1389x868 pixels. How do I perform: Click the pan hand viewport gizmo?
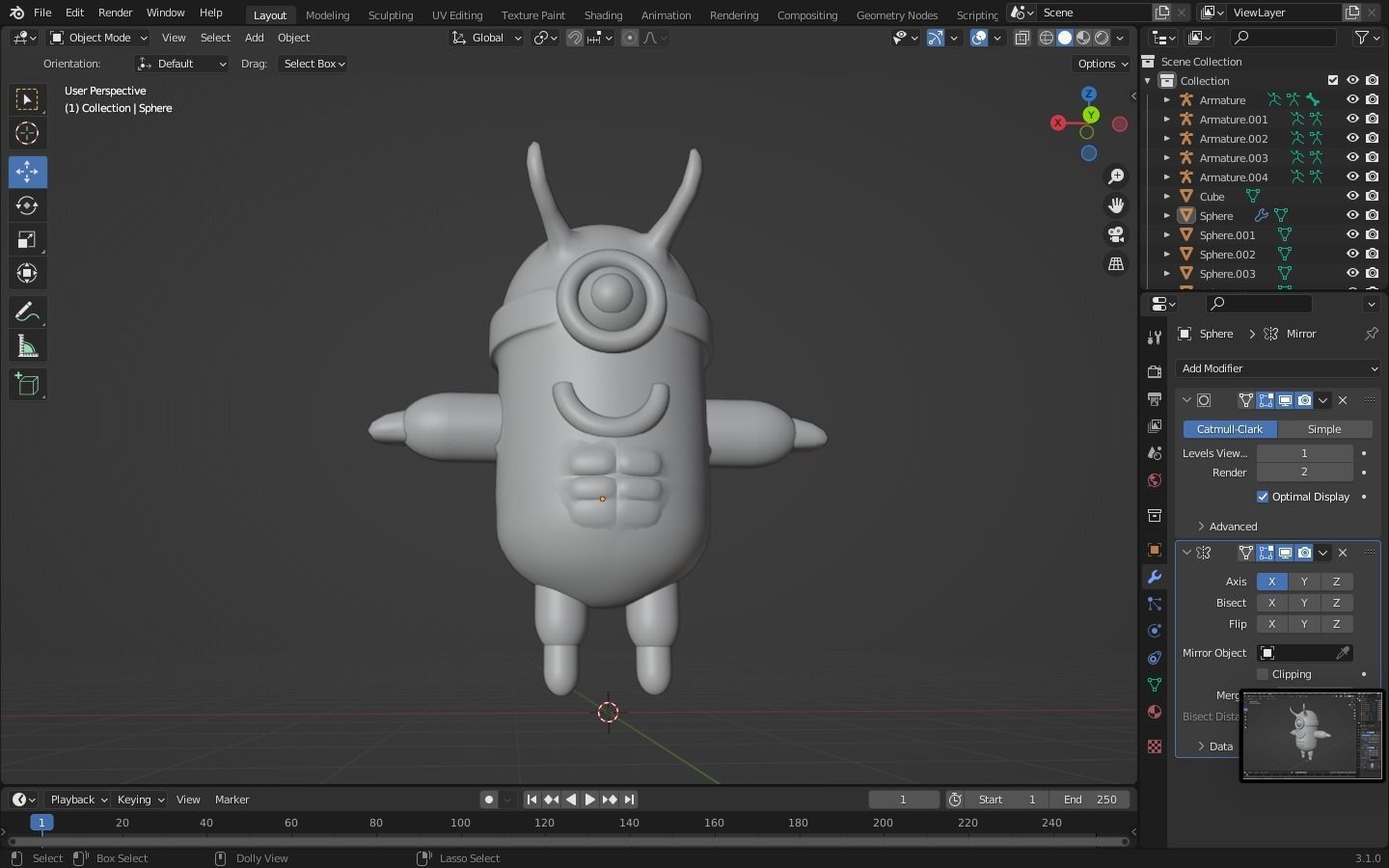pos(1116,205)
